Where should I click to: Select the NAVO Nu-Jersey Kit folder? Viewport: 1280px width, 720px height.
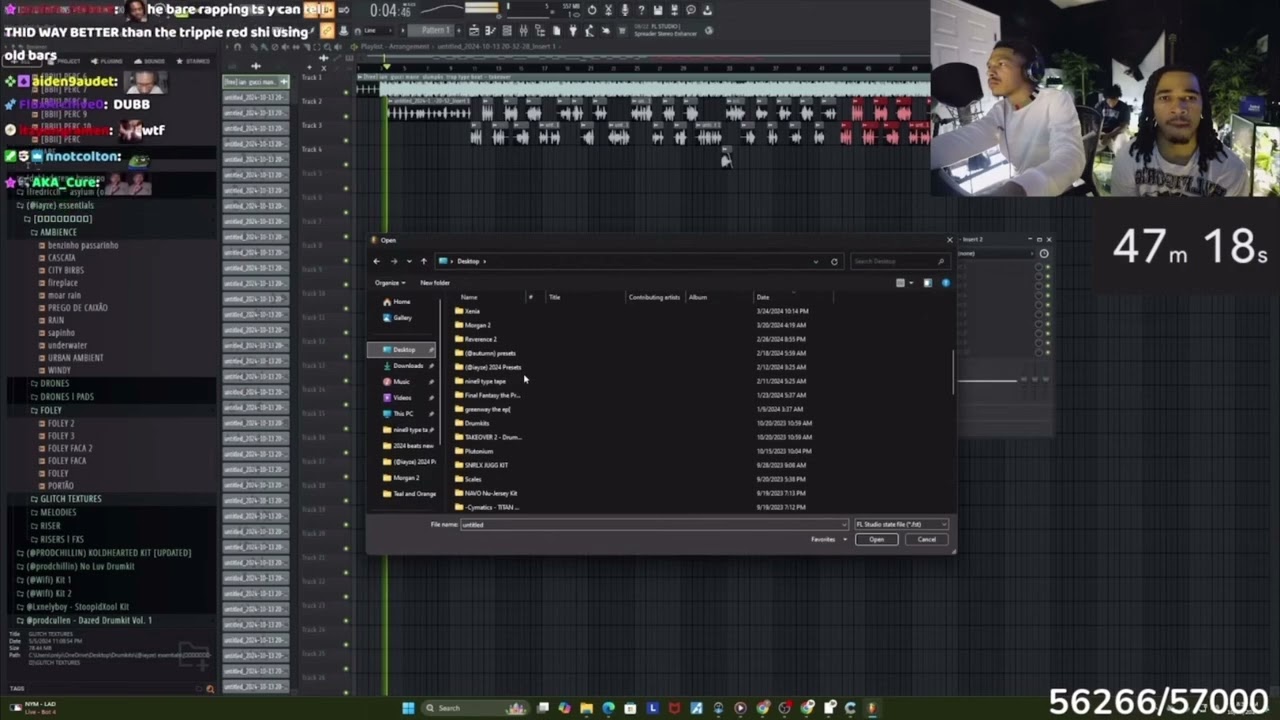(x=486, y=493)
